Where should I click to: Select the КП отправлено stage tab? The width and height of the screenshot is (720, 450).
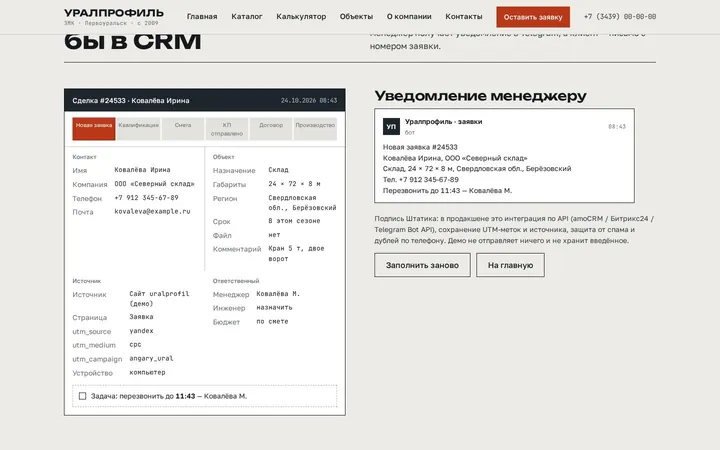[x=227, y=129]
